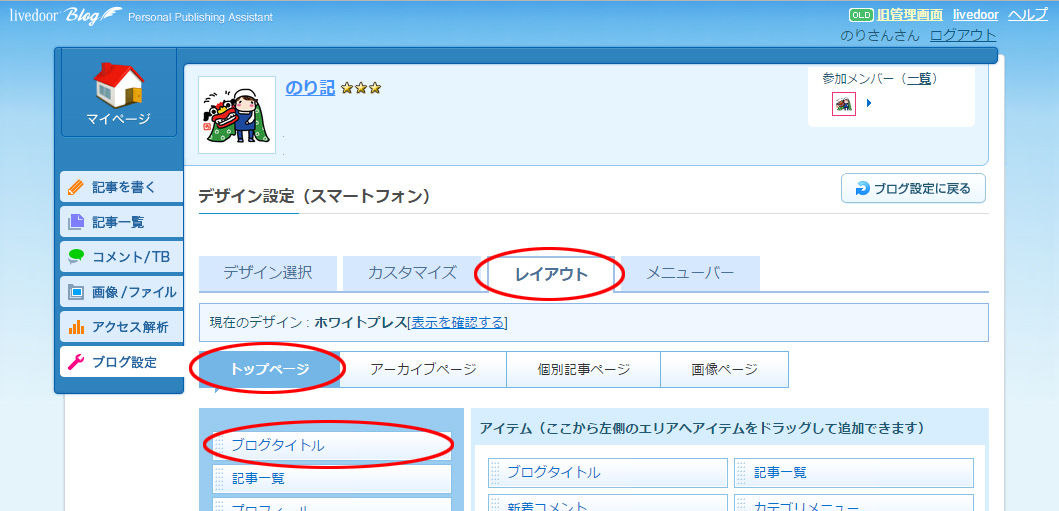
Task: Open 画像/ファイル in the sidebar
Action: [122, 292]
